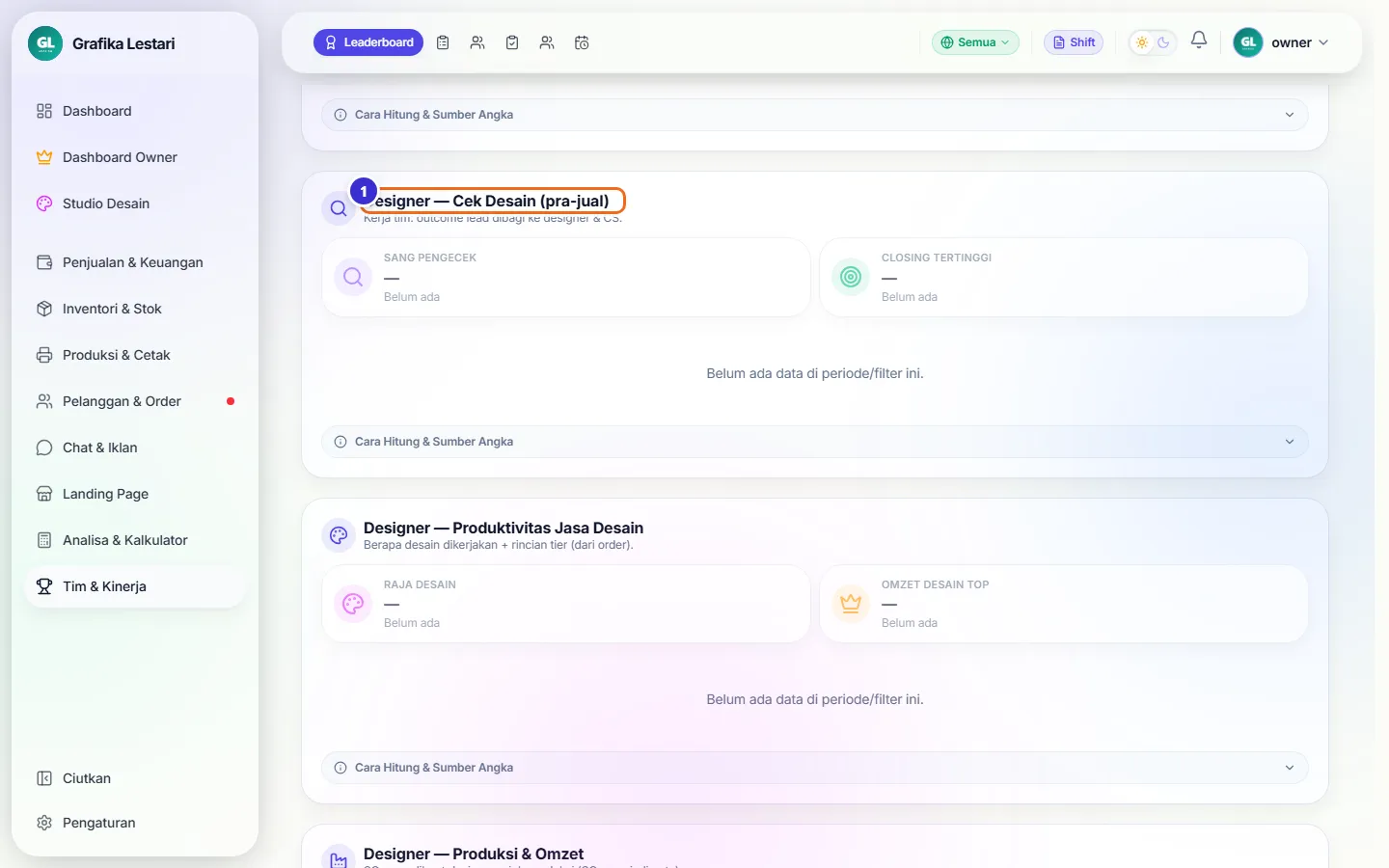Open Studio Desain

[x=135, y=203]
